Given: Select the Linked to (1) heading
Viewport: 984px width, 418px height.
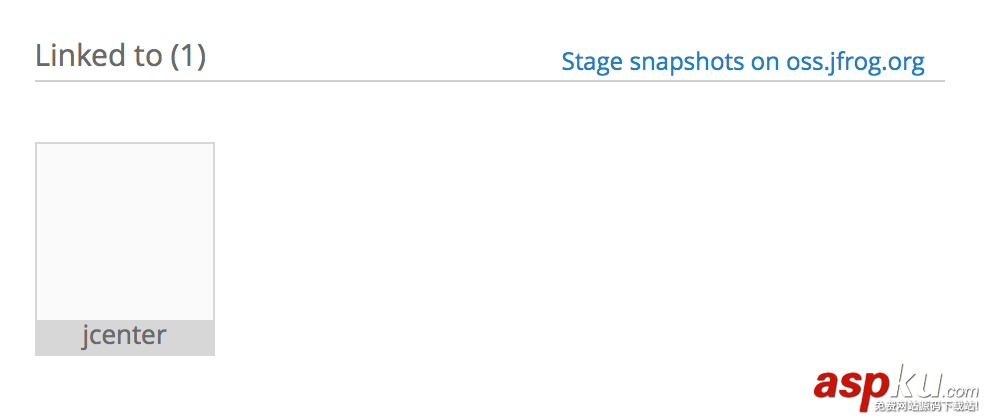Looking at the screenshot, I should pos(120,56).
